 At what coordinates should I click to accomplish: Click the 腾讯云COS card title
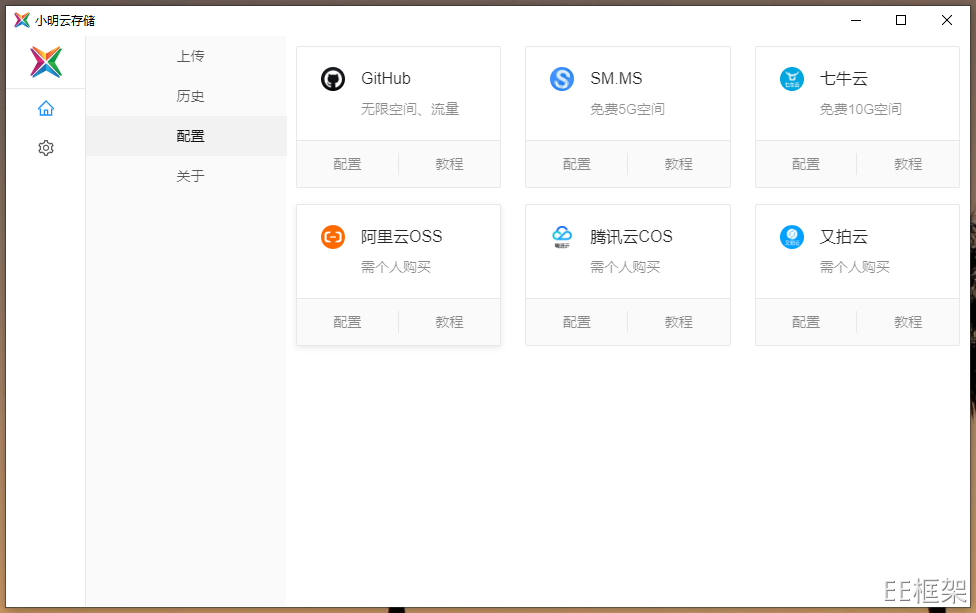point(631,236)
